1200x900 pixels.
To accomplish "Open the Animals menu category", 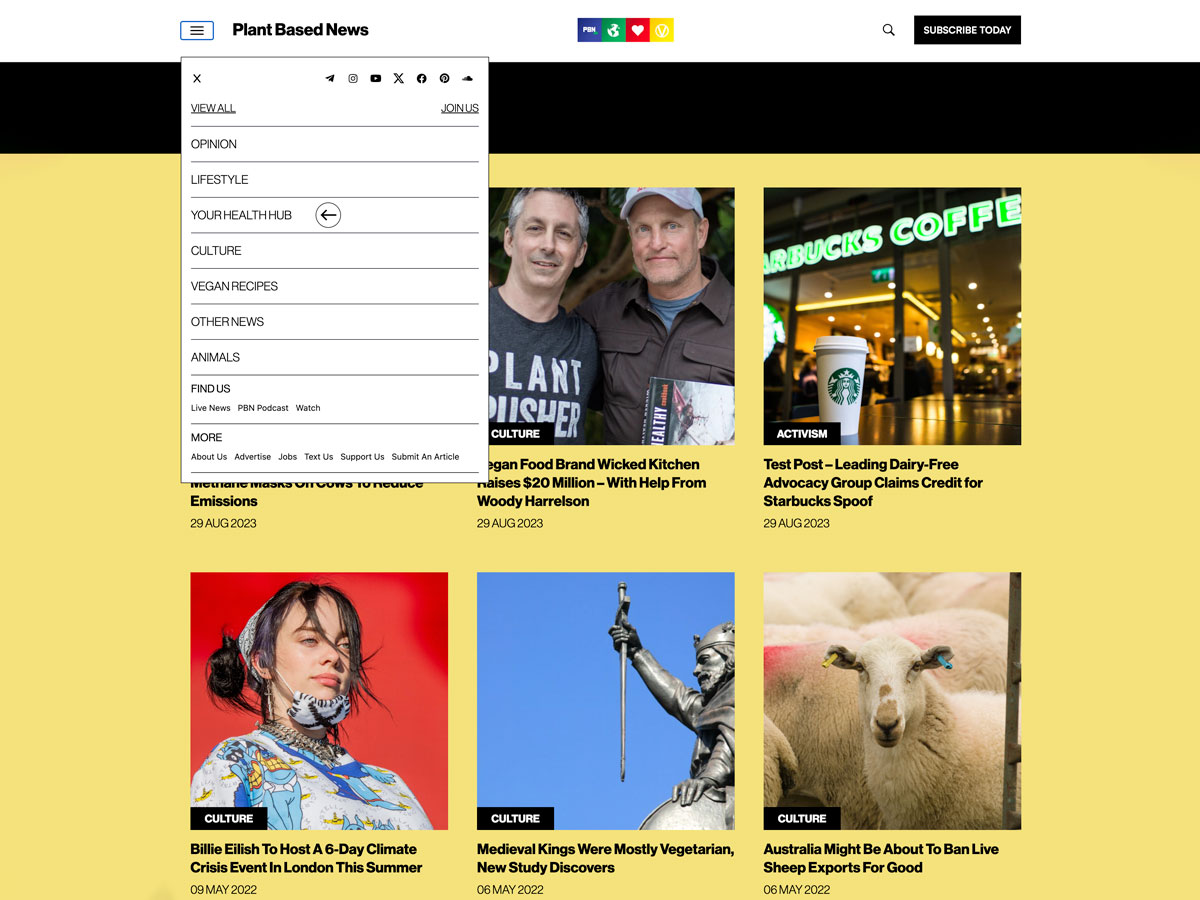I will pyautogui.click(x=335, y=357).
